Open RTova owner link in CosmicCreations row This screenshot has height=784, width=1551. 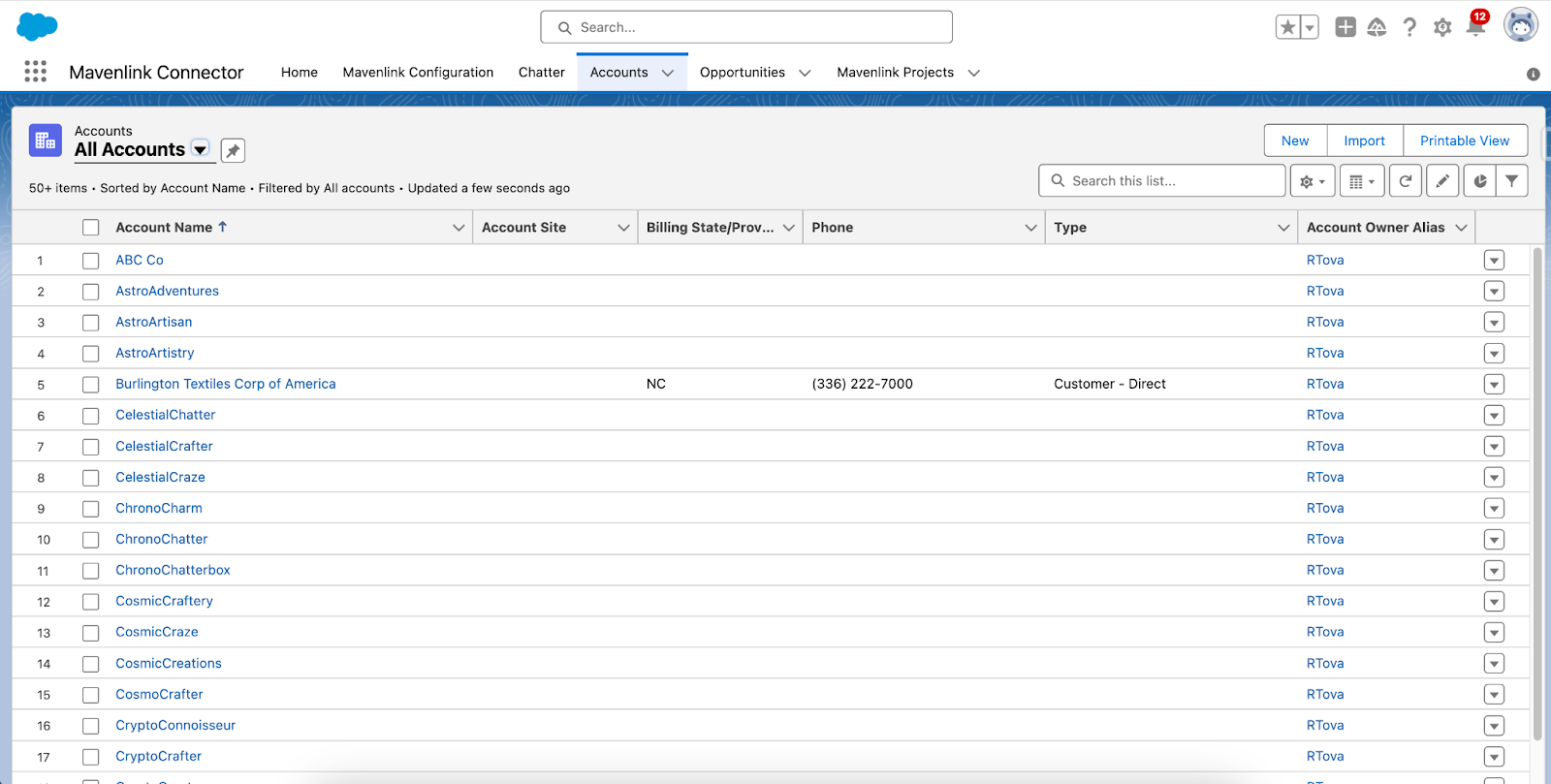click(1325, 663)
